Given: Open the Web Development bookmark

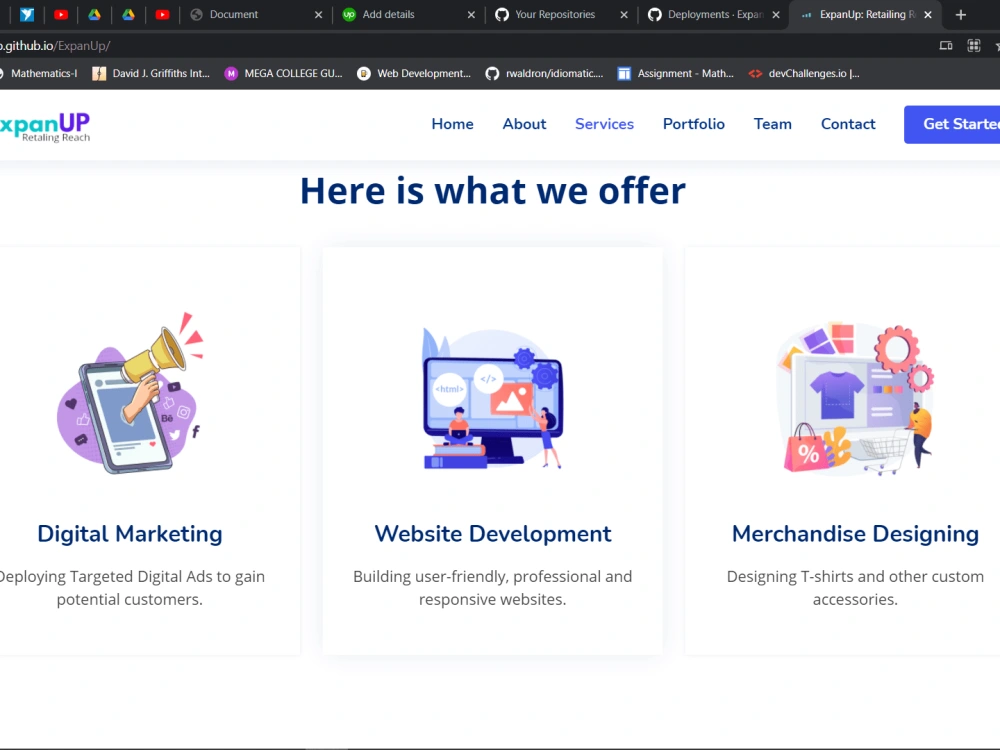Looking at the screenshot, I should point(415,73).
